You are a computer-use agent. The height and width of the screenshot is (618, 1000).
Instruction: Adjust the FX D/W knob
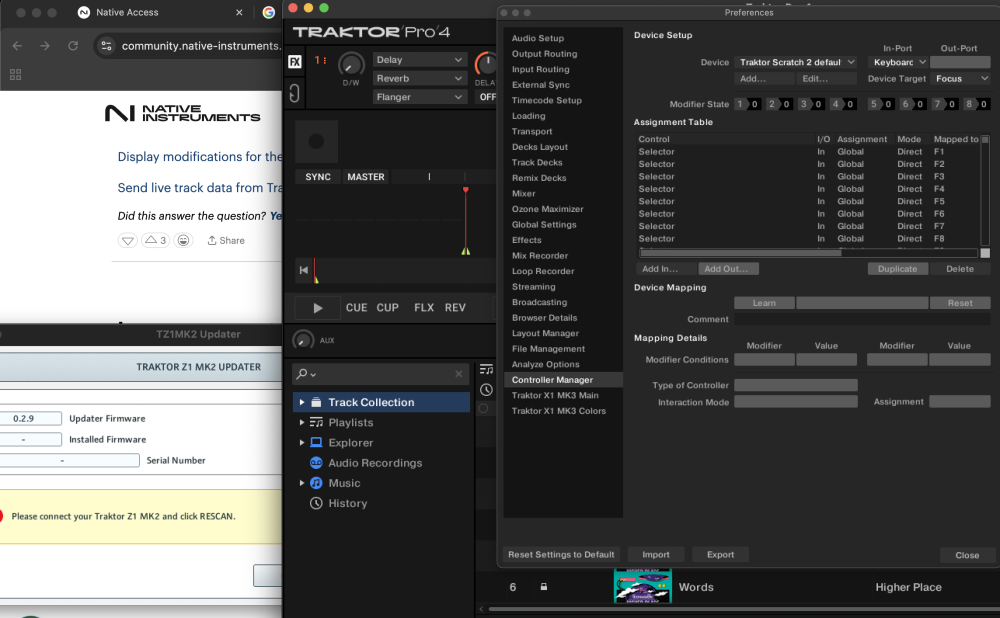click(351, 64)
